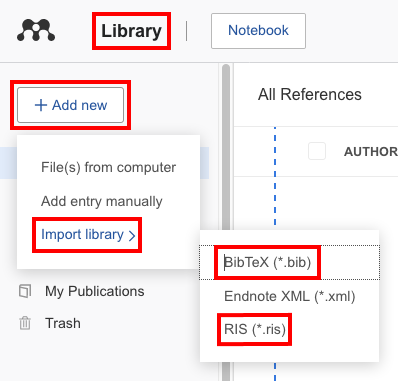Go to Trash in the sidebar
Viewport: 398px width, 381px height.
pyautogui.click(x=63, y=323)
